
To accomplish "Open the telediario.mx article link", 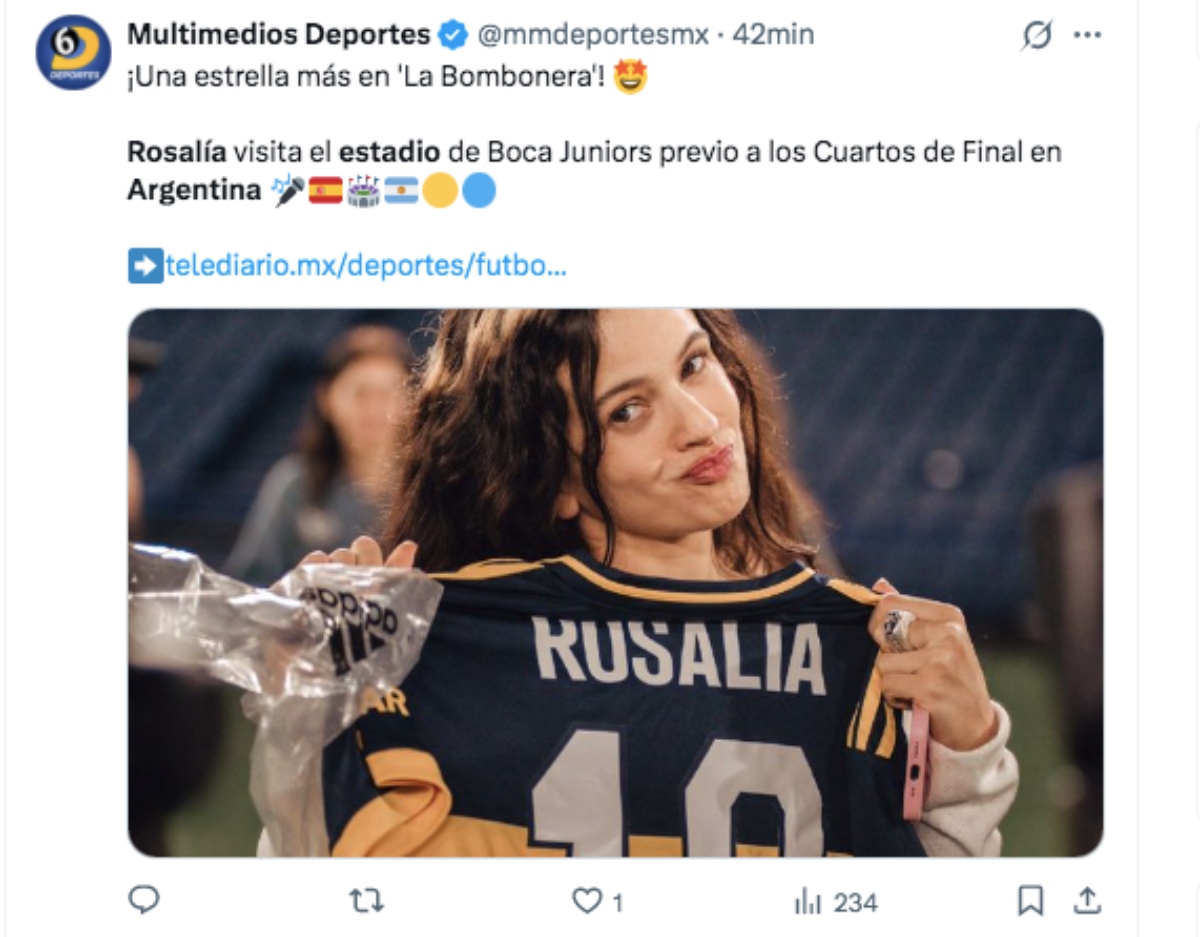I will click(360, 263).
